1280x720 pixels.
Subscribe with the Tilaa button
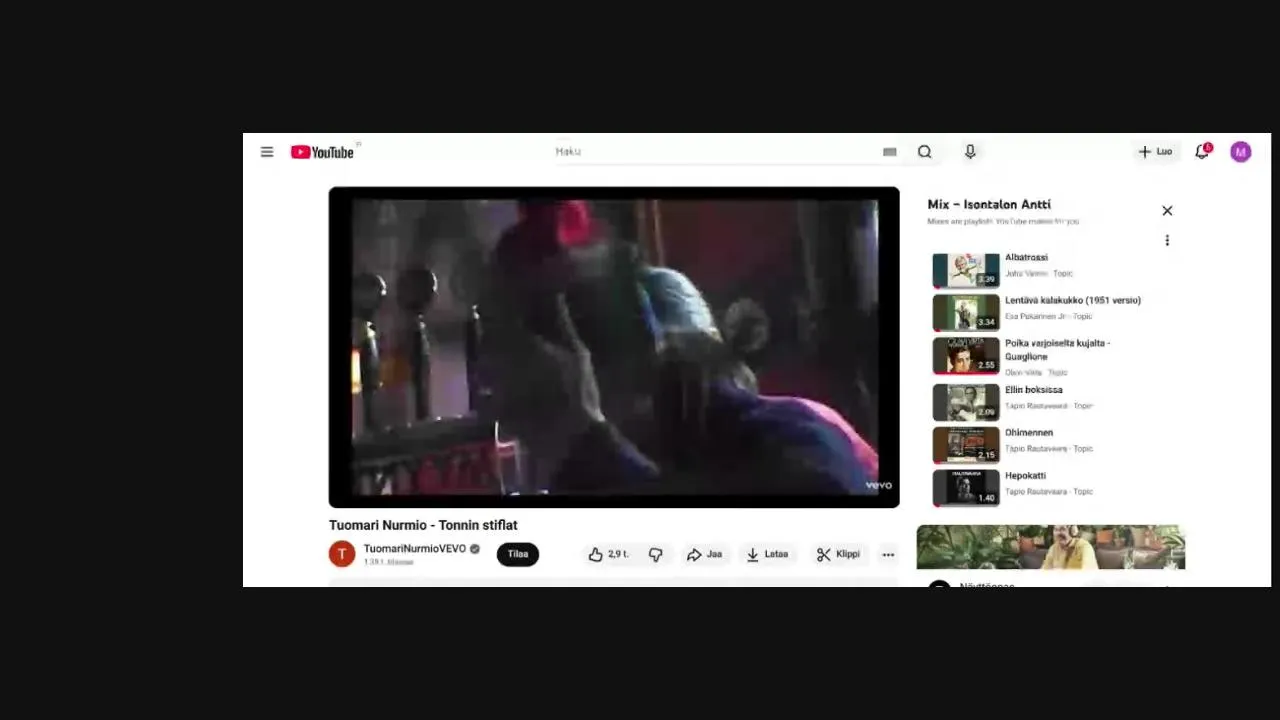518,554
